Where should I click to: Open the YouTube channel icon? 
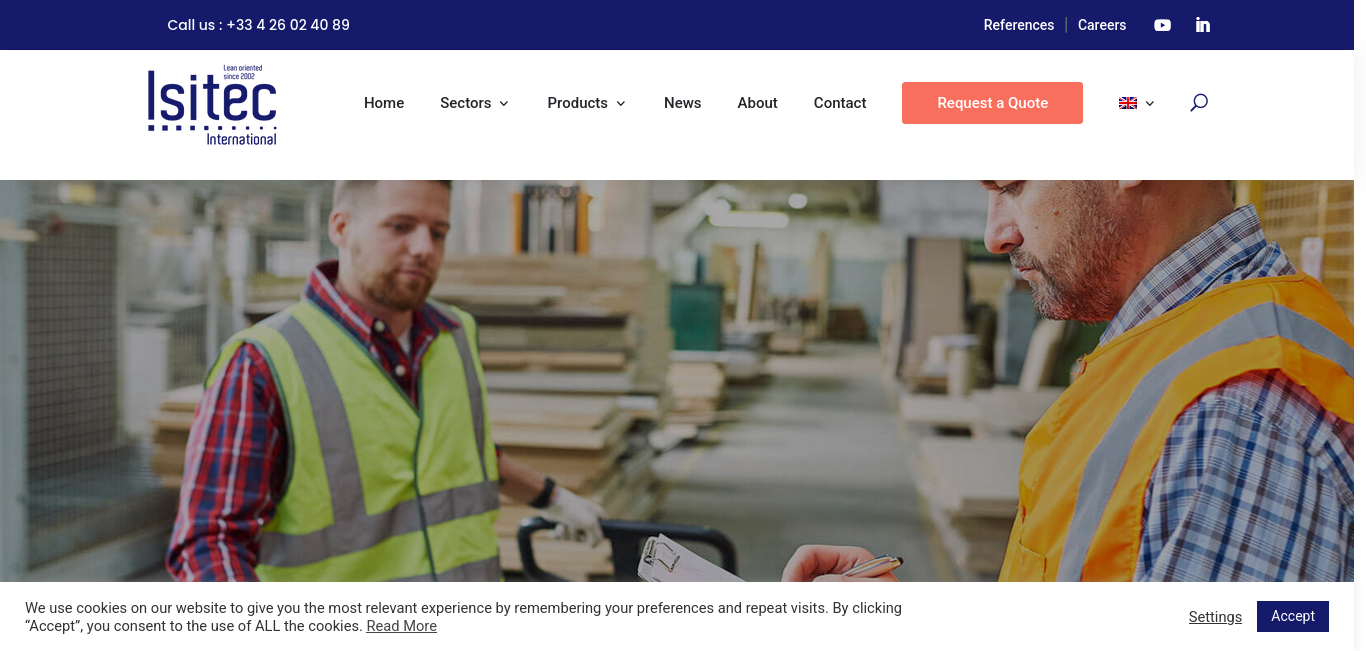coord(1162,25)
